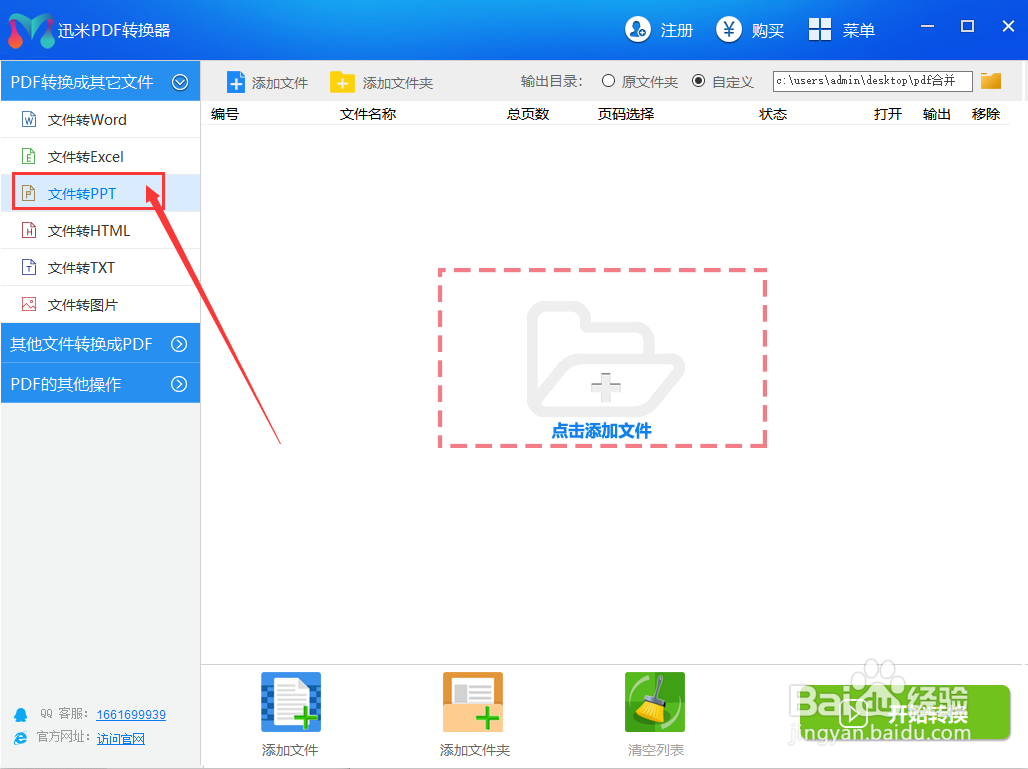Choose 文件转PPT conversion option
The width and height of the screenshot is (1028, 769).
coord(85,192)
